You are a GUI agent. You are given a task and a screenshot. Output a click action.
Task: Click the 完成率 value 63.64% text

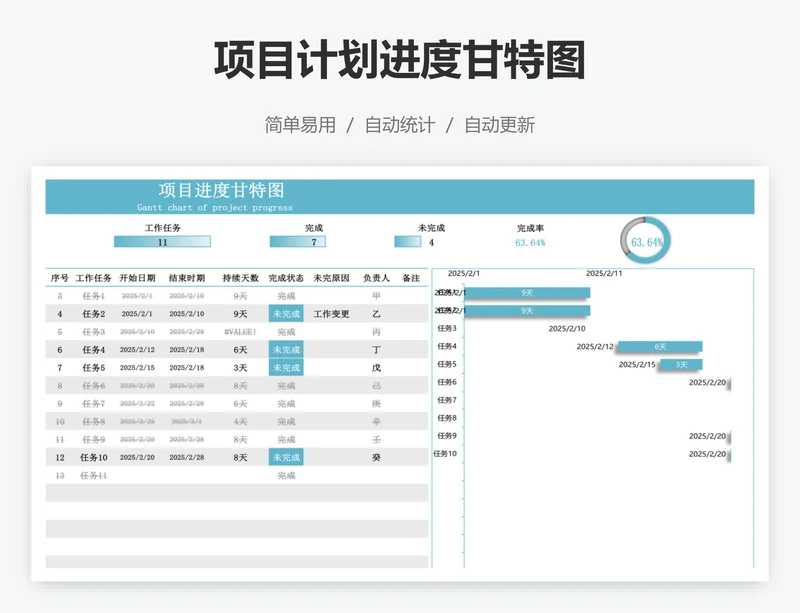(x=530, y=242)
